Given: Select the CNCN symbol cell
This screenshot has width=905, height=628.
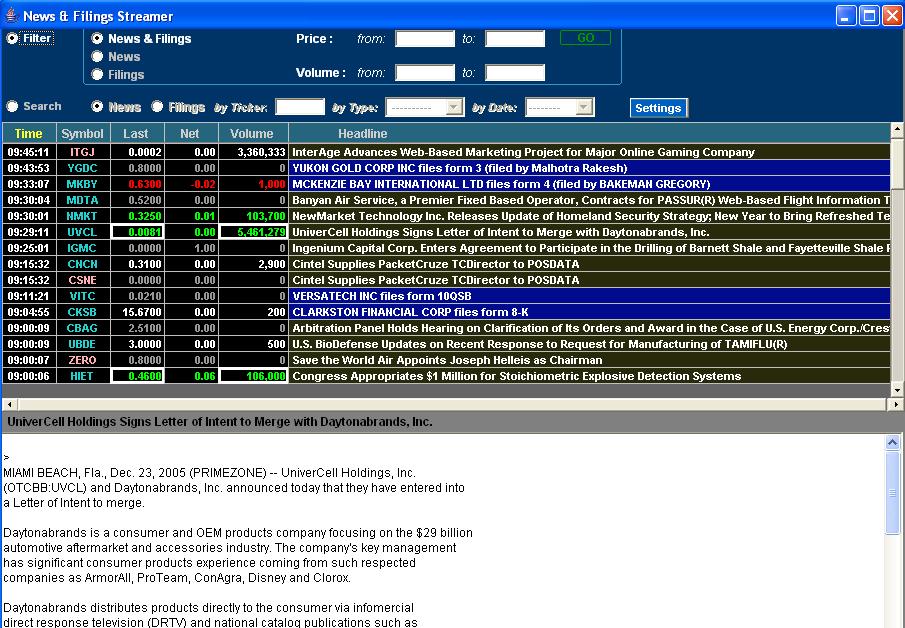Looking at the screenshot, I should (x=83, y=264).
